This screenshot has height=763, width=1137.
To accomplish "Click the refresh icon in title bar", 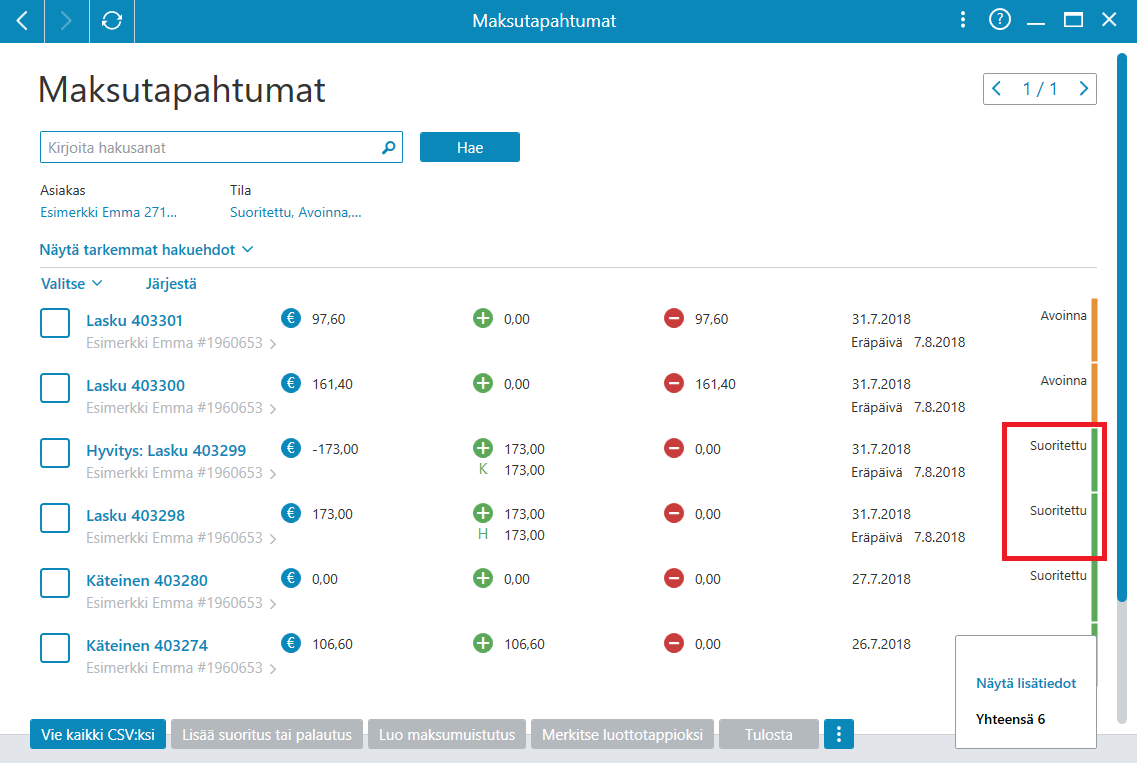I will (112, 21).
